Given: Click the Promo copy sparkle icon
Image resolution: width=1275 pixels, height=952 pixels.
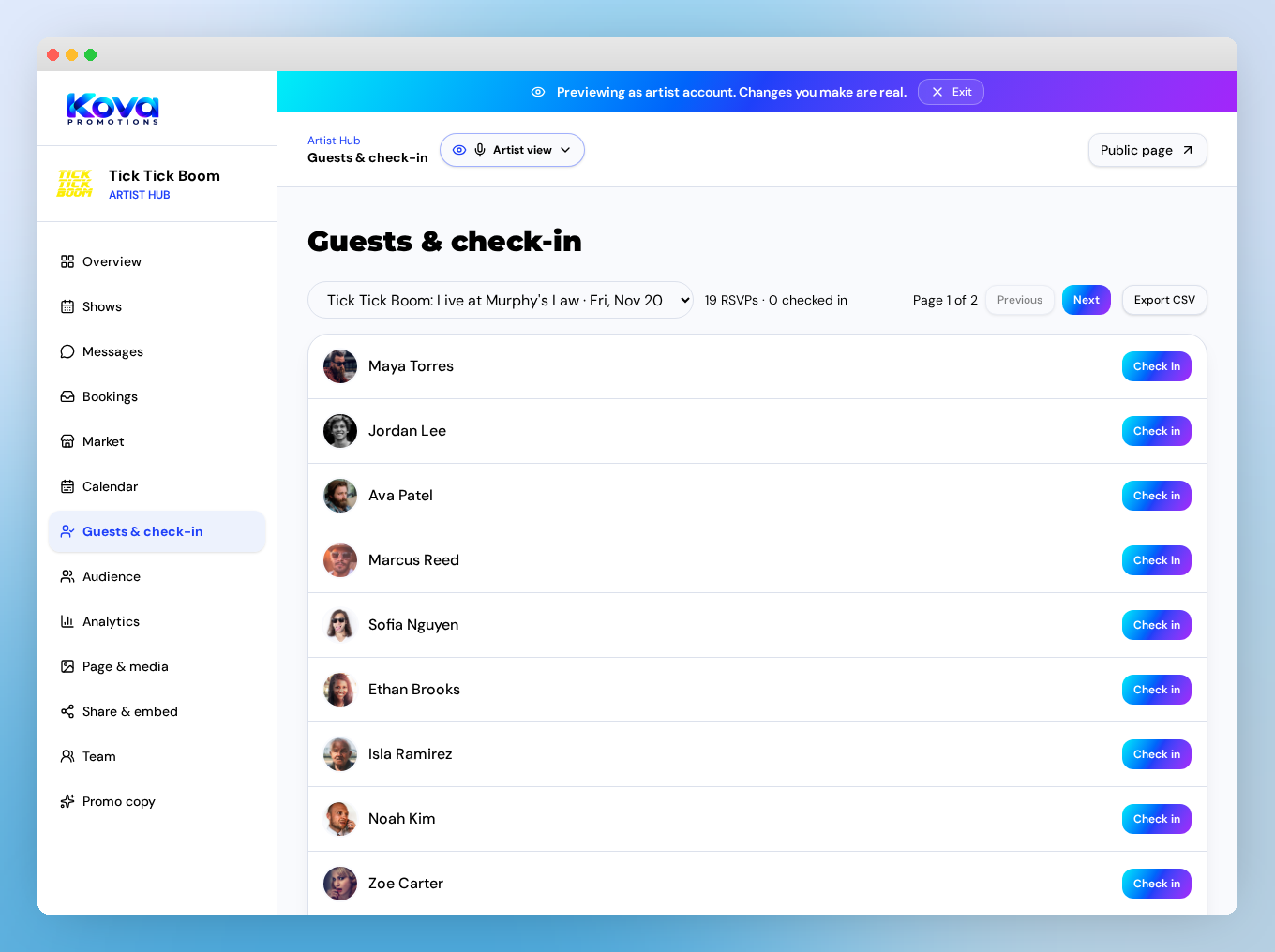Looking at the screenshot, I should [x=67, y=801].
